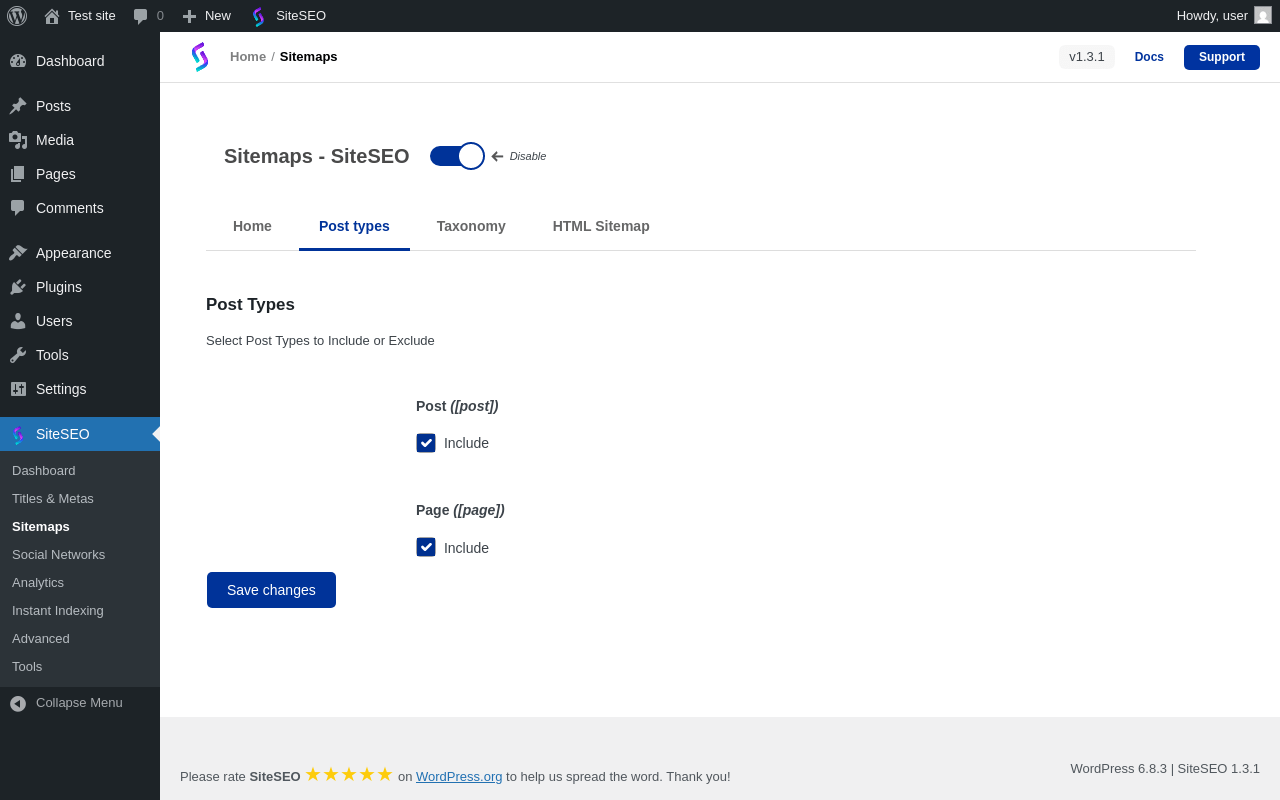Click the Tools wrench icon in sidebar

pos(18,355)
